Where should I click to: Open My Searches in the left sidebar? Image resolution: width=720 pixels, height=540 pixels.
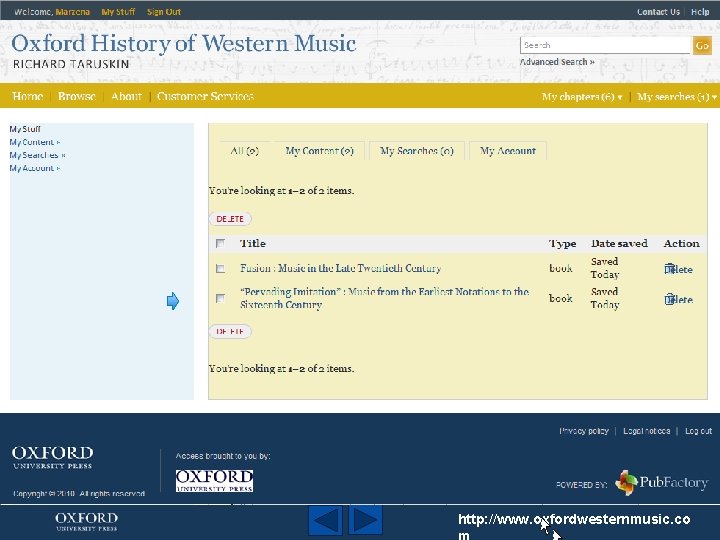coord(37,155)
